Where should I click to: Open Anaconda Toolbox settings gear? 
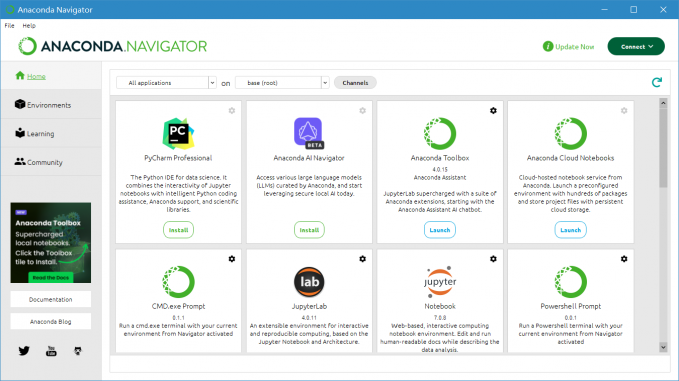493,111
